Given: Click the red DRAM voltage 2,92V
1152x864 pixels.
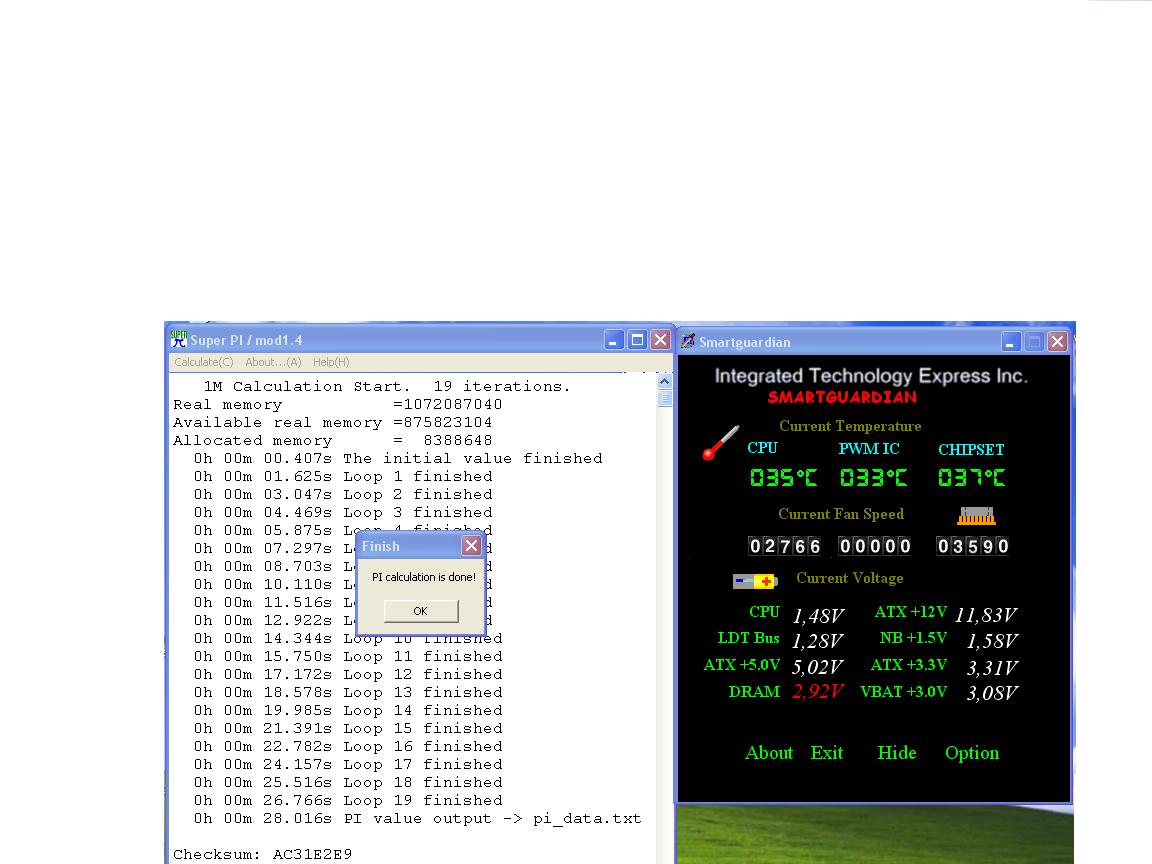Looking at the screenshot, I should 818,691.
